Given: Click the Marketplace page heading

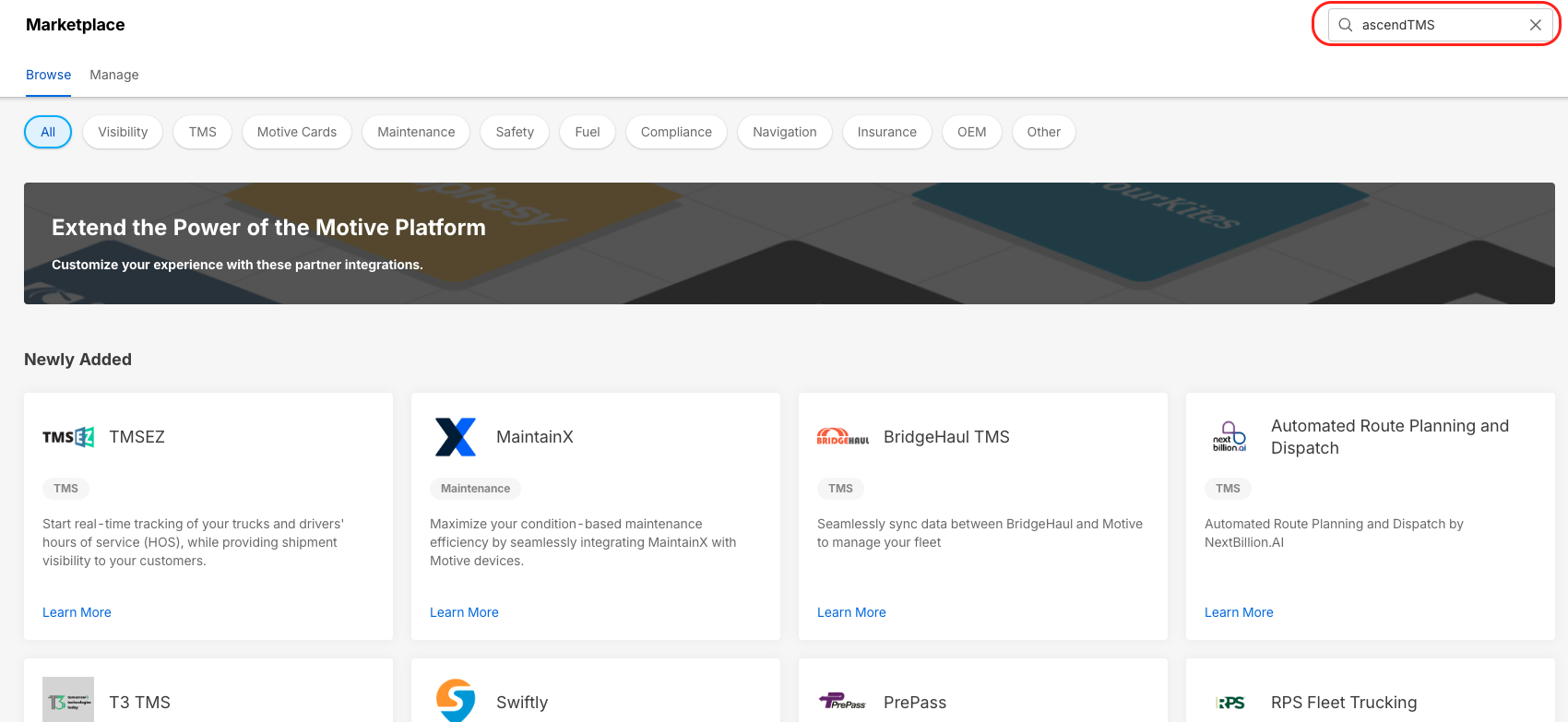Looking at the screenshot, I should (x=76, y=25).
